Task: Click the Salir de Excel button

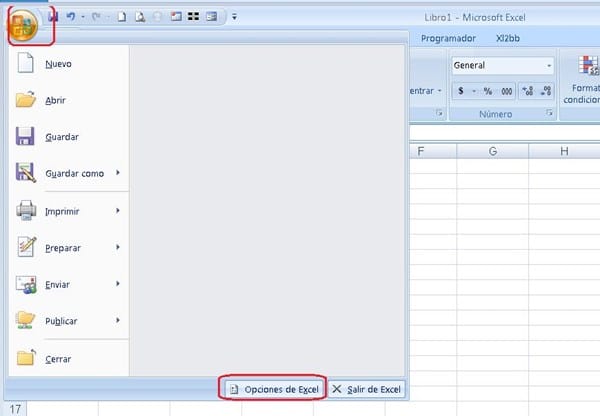Action: click(x=367, y=389)
